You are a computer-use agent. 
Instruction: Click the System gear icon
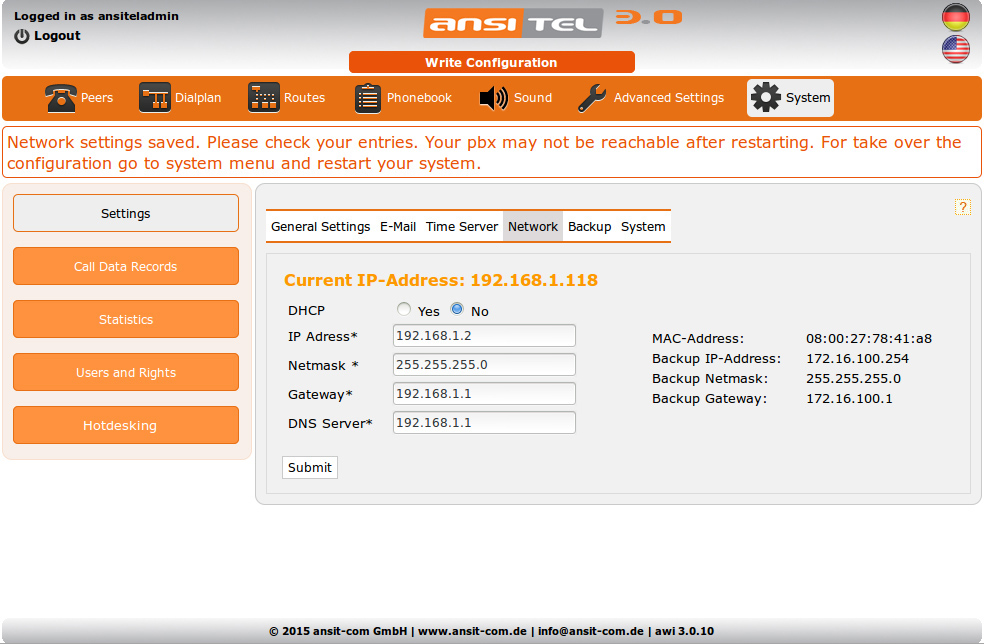tap(766, 98)
